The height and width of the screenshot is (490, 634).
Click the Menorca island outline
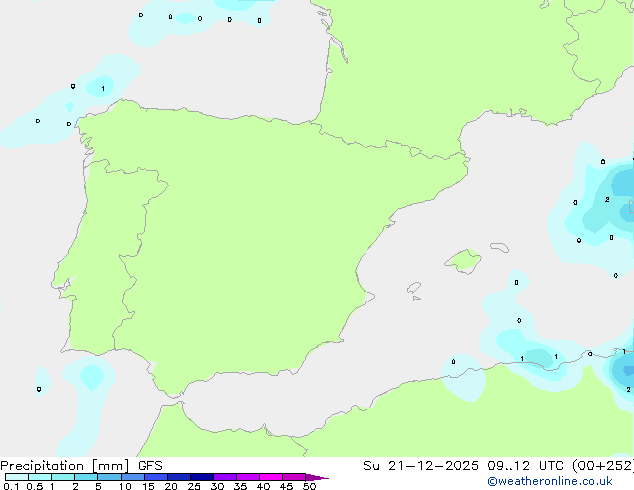point(499,247)
